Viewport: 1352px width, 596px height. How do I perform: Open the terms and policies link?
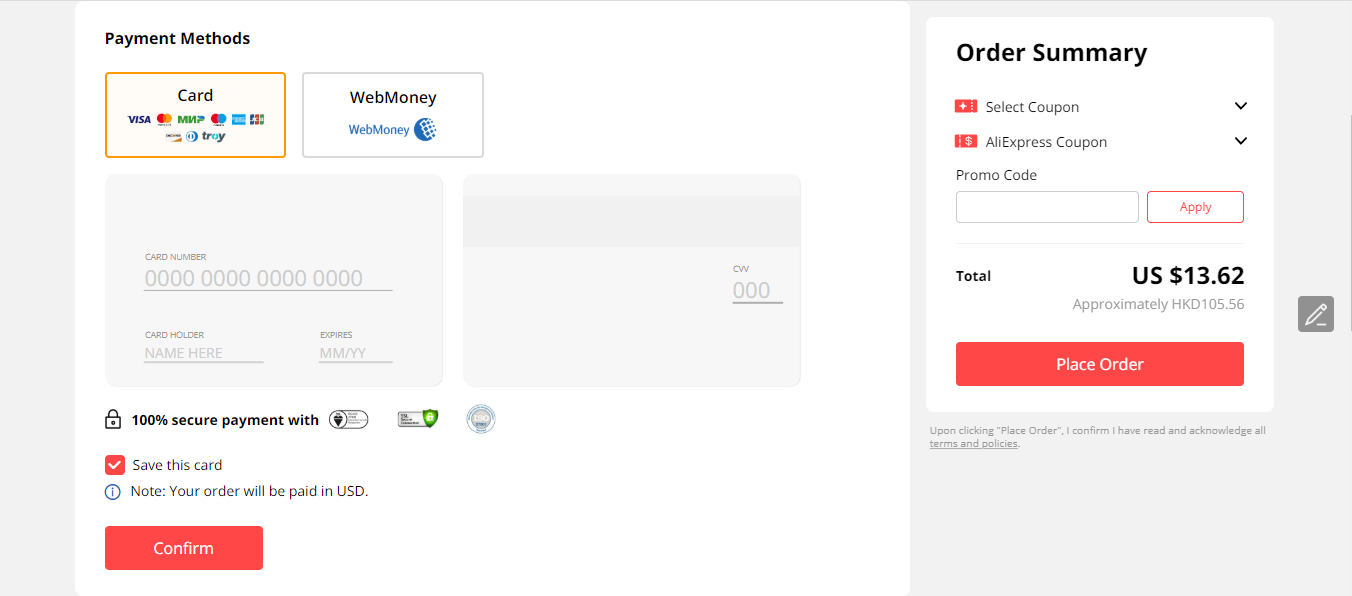coord(973,444)
